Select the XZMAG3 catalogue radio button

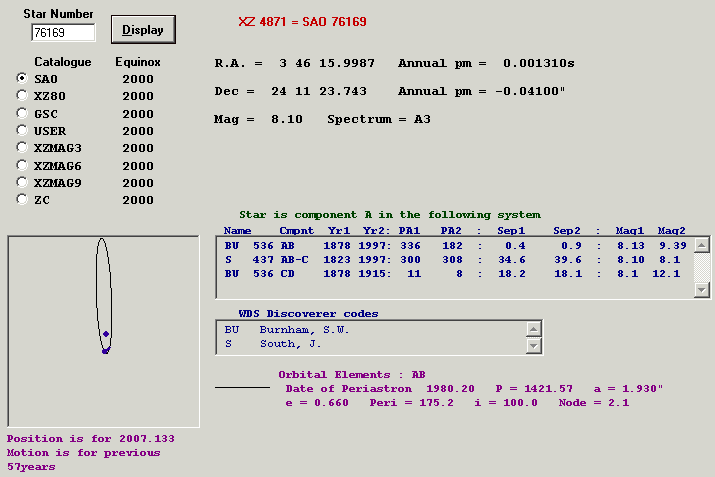coord(21,147)
